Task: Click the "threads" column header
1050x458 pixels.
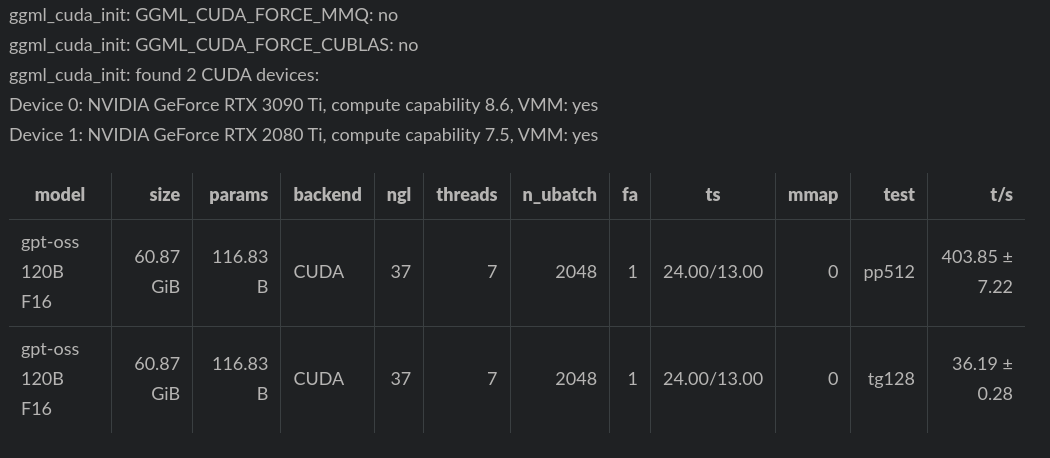Action: (x=466, y=195)
